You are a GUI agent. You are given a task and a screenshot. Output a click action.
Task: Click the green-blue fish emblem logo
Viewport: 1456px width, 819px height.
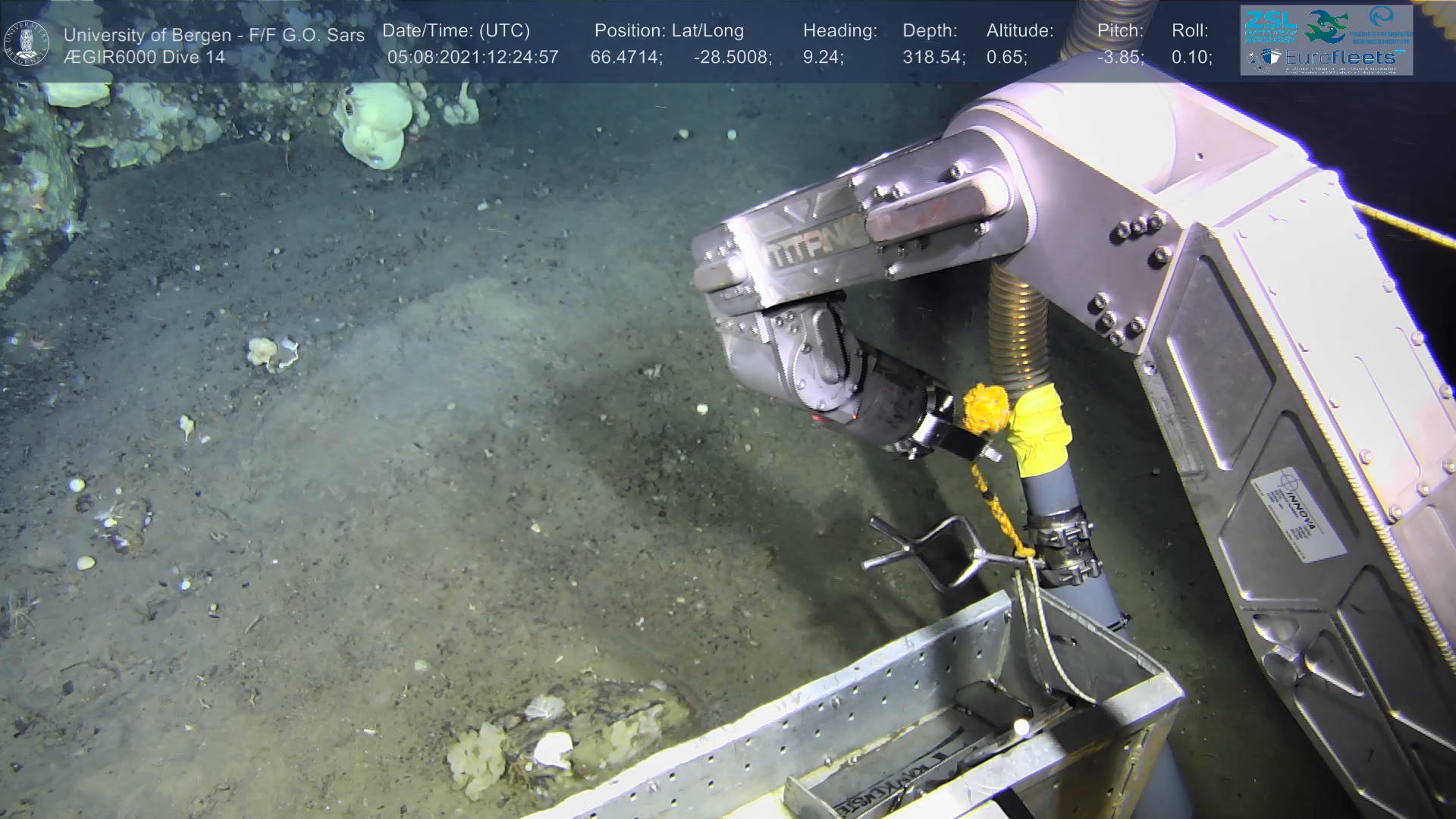1327,26
